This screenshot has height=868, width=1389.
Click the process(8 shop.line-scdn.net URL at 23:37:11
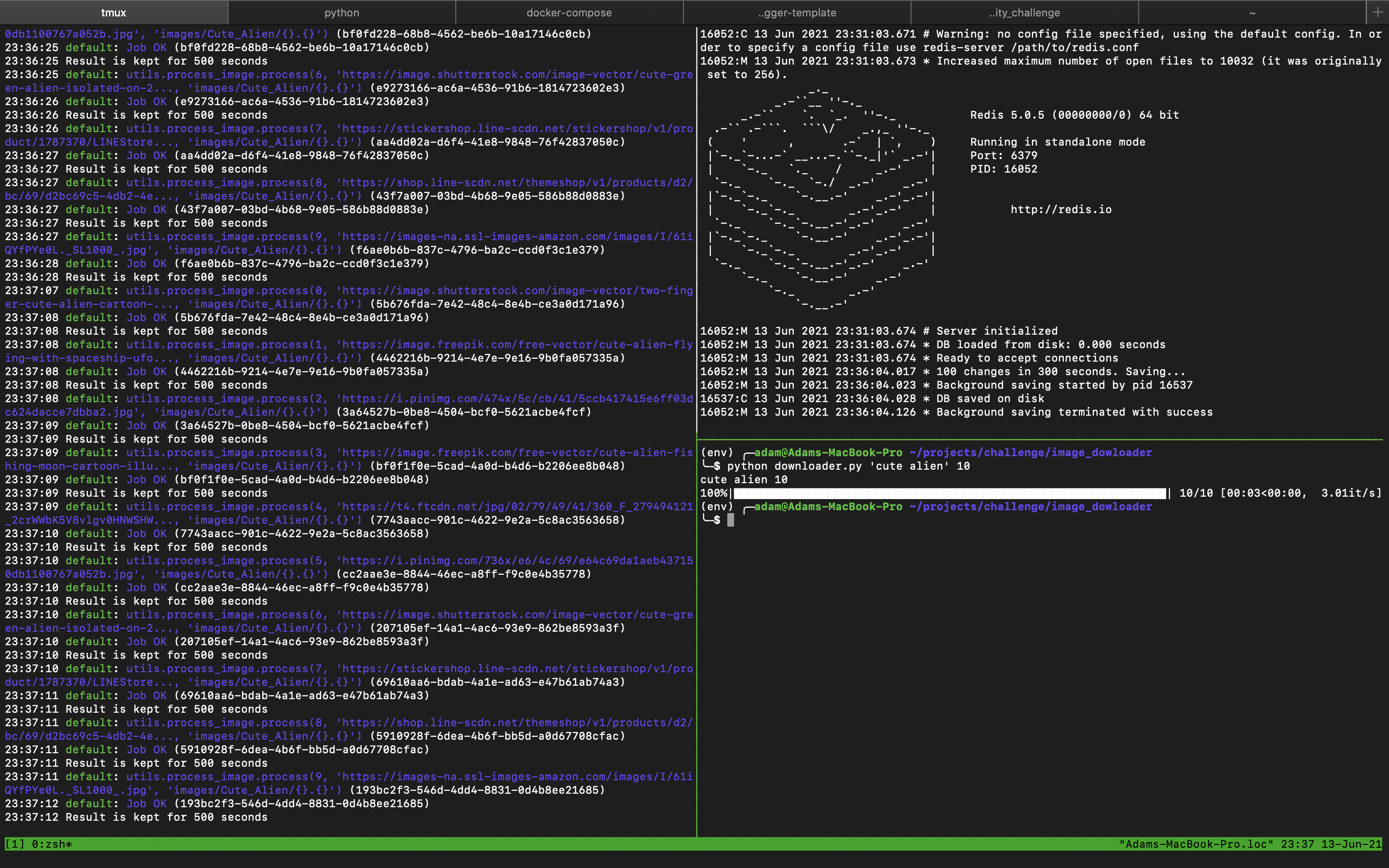tap(349, 730)
